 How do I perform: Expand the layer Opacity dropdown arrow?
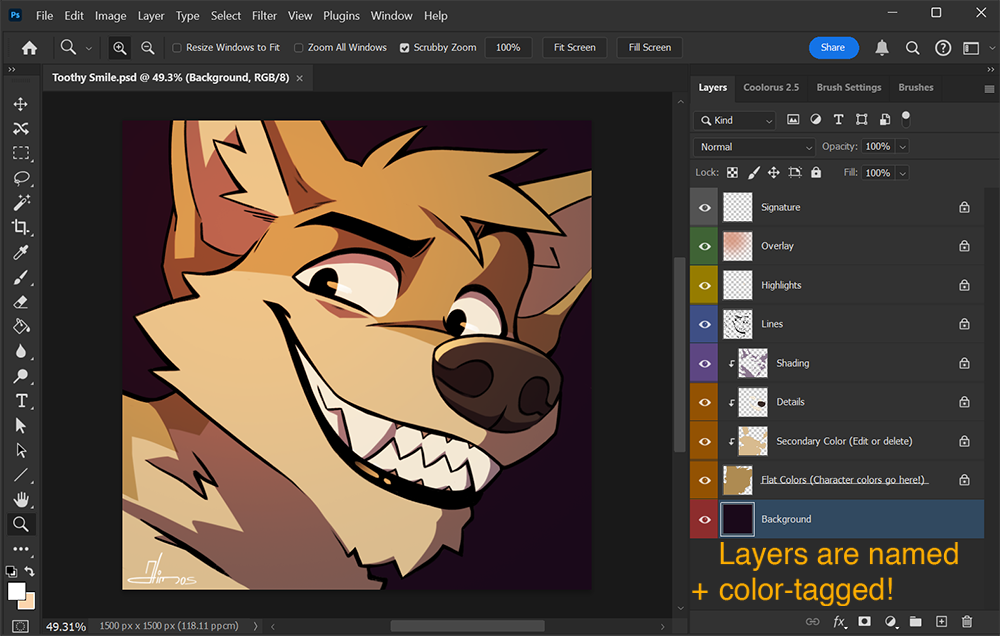[903, 147]
